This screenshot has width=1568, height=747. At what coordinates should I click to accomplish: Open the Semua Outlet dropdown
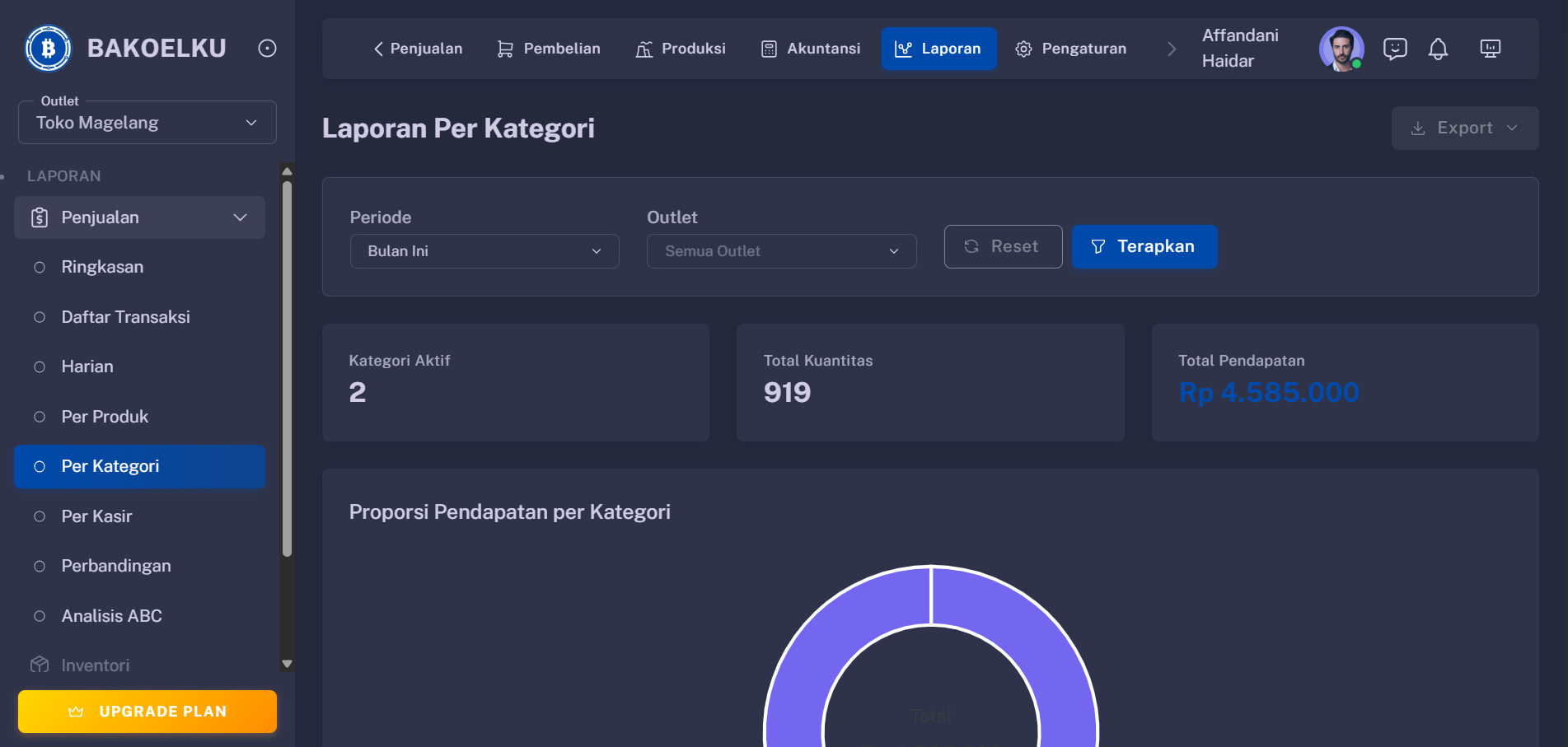pos(780,251)
